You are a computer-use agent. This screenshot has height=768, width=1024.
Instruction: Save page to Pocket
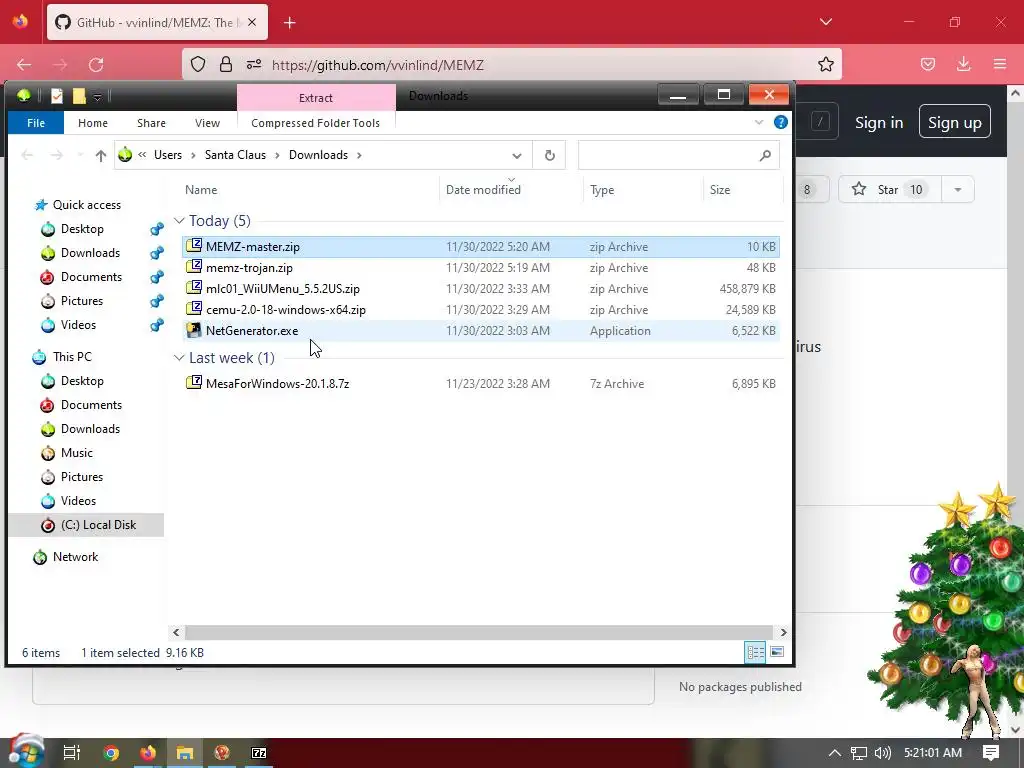[928, 64]
